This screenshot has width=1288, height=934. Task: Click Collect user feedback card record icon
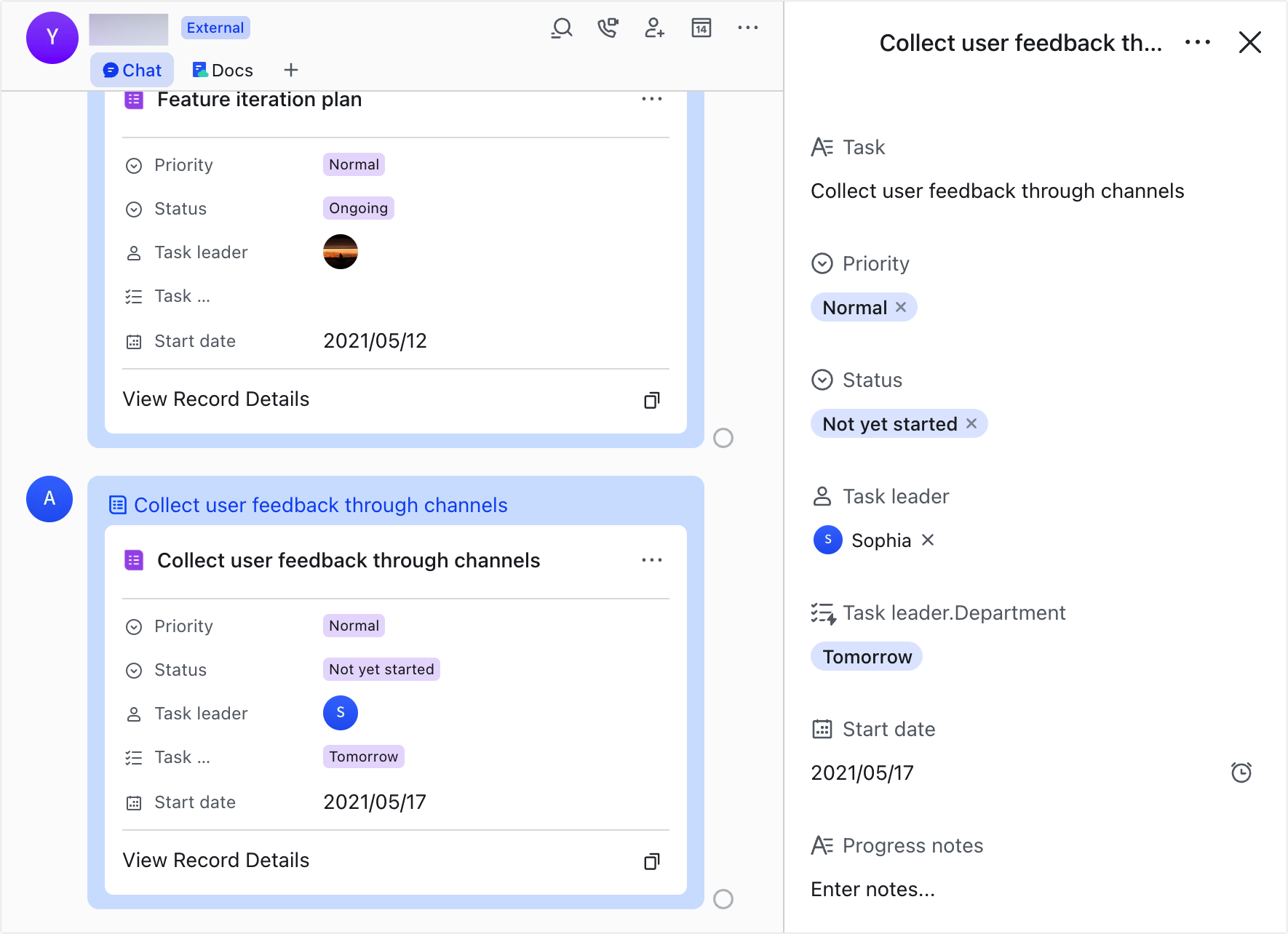(134, 560)
